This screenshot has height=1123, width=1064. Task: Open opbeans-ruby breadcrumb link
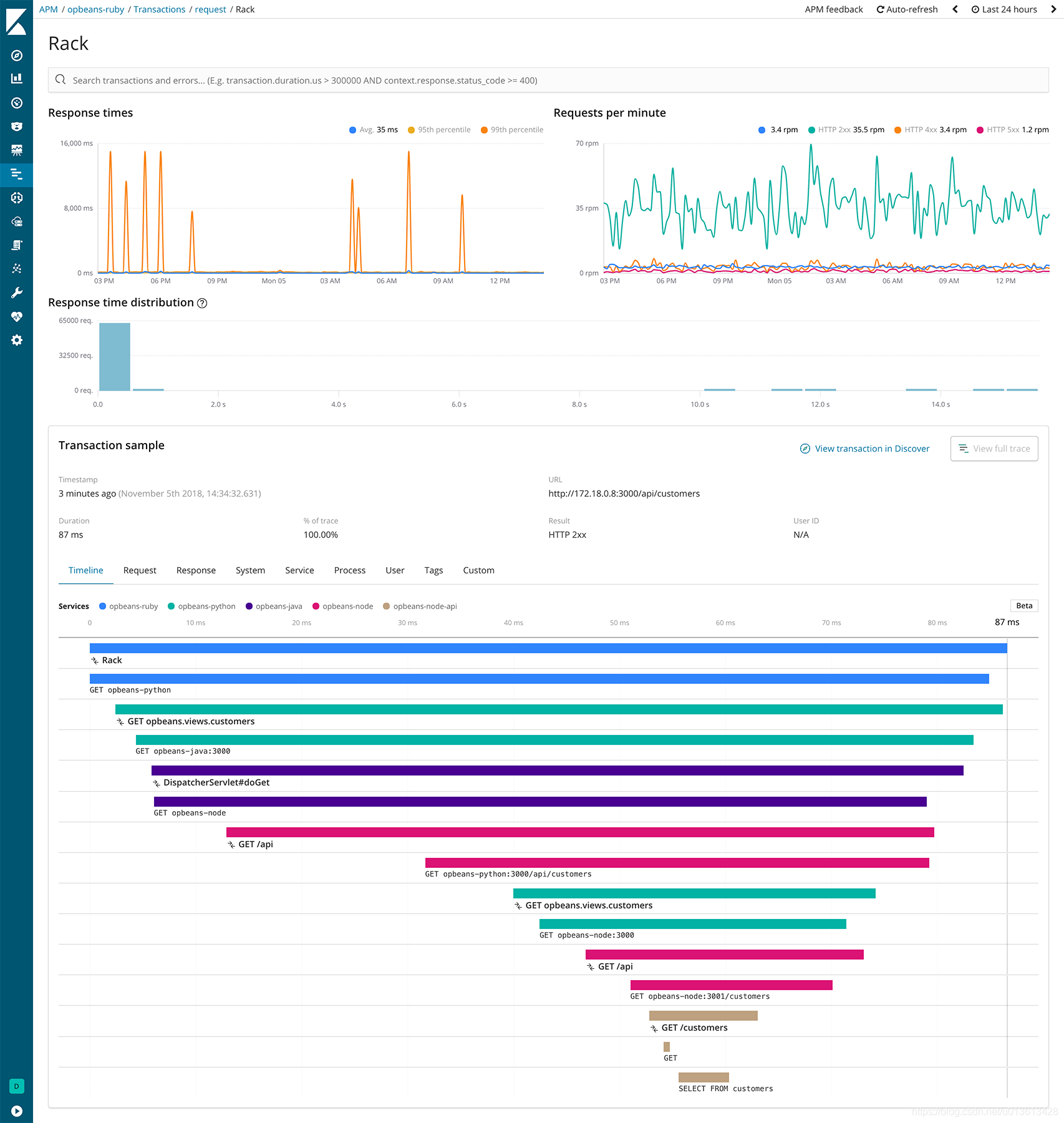95,9
